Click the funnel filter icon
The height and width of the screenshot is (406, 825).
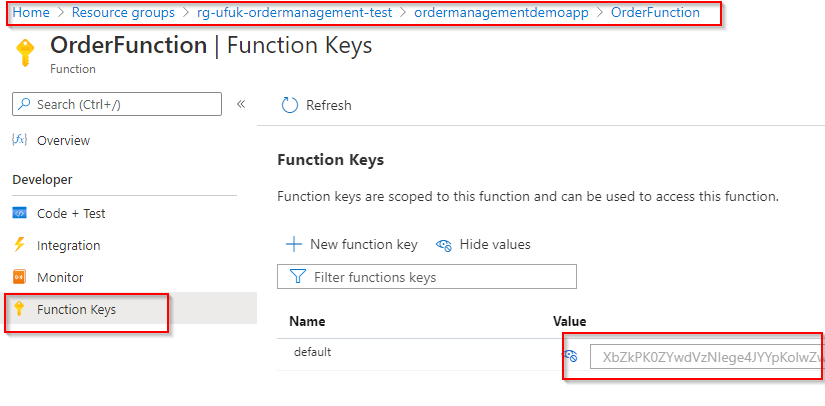(298, 277)
